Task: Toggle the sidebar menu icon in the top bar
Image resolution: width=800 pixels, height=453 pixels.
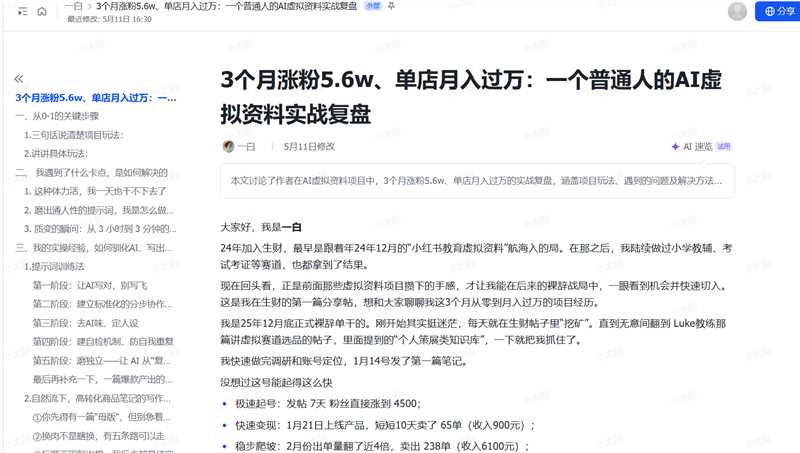Action: click(x=22, y=11)
